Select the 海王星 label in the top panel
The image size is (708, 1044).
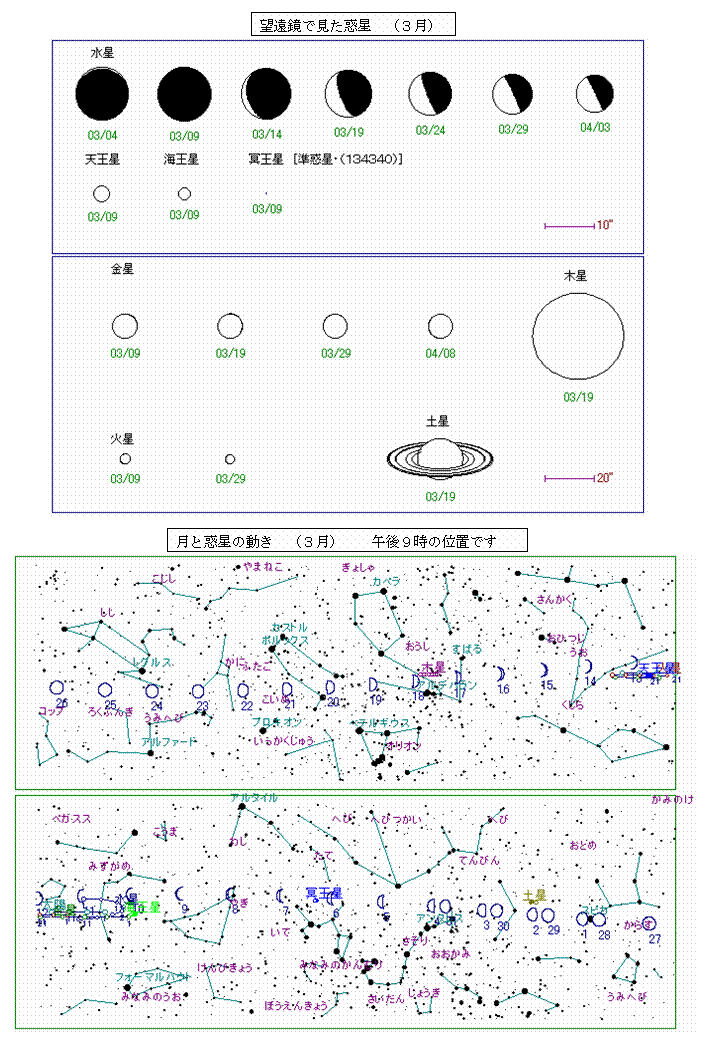[x=181, y=159]
